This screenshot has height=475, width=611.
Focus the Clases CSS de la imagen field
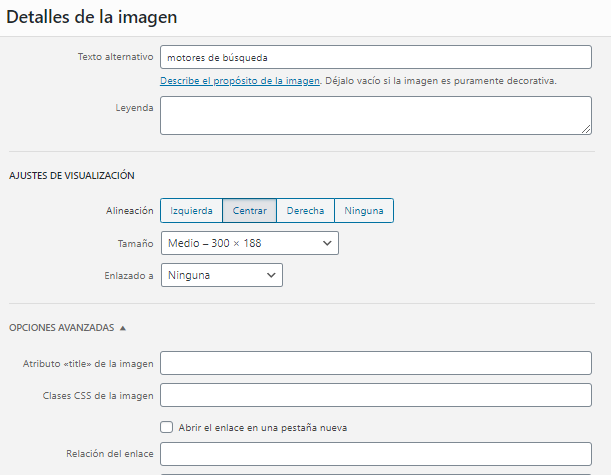[375, 395]
